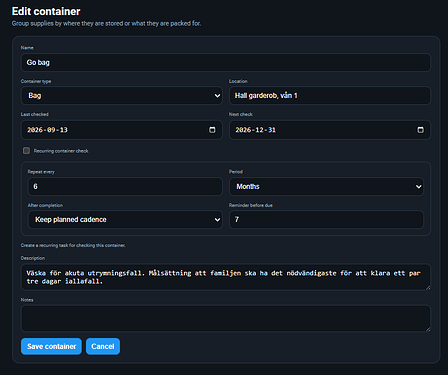Click inside the Description text area
Viewport: 448px width, 375px height.
click(x=226, y=277)
